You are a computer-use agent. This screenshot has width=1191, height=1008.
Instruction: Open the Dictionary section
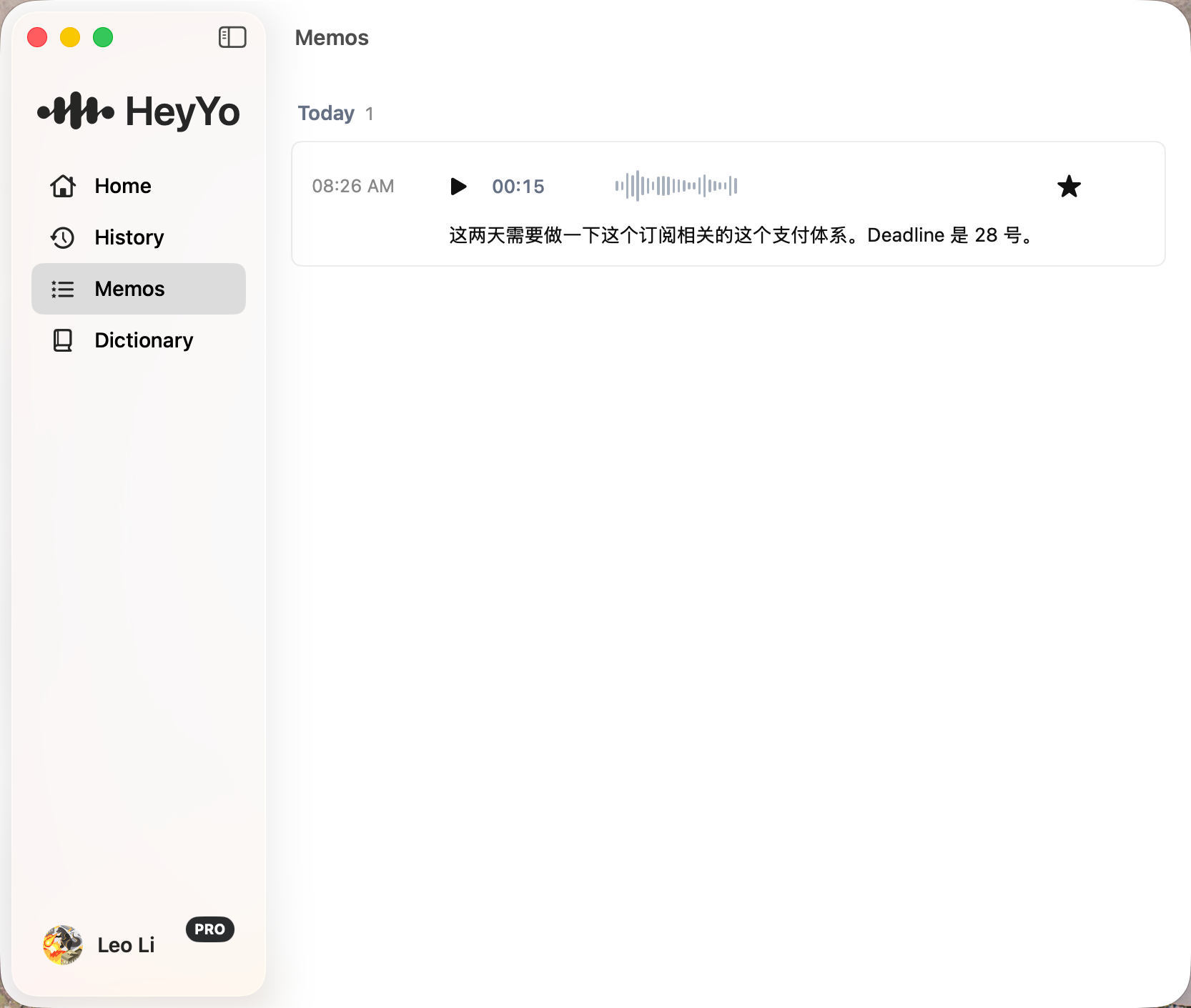tap(139, 340)
